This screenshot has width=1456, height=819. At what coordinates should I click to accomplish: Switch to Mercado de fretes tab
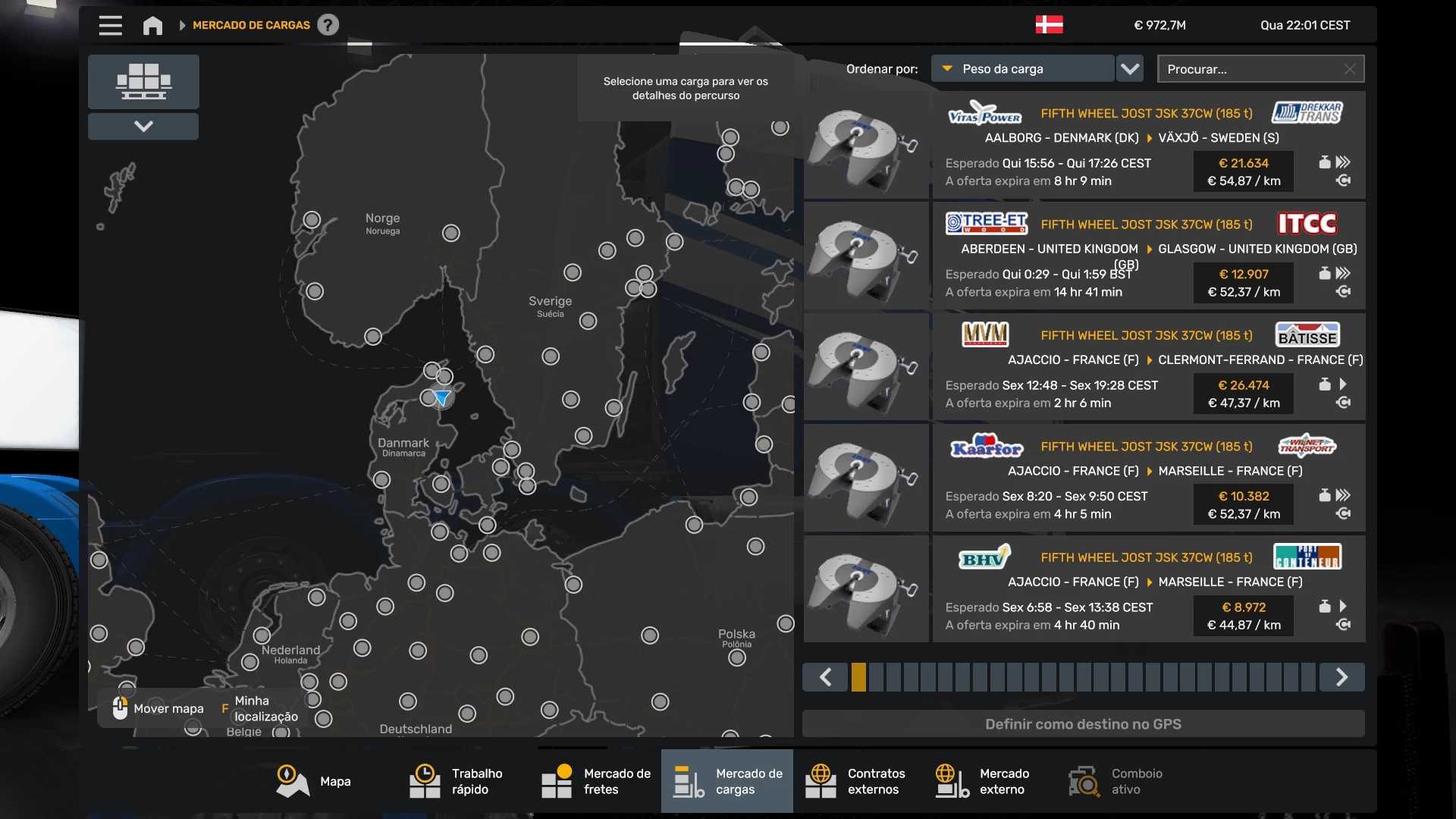pos(596,781)
